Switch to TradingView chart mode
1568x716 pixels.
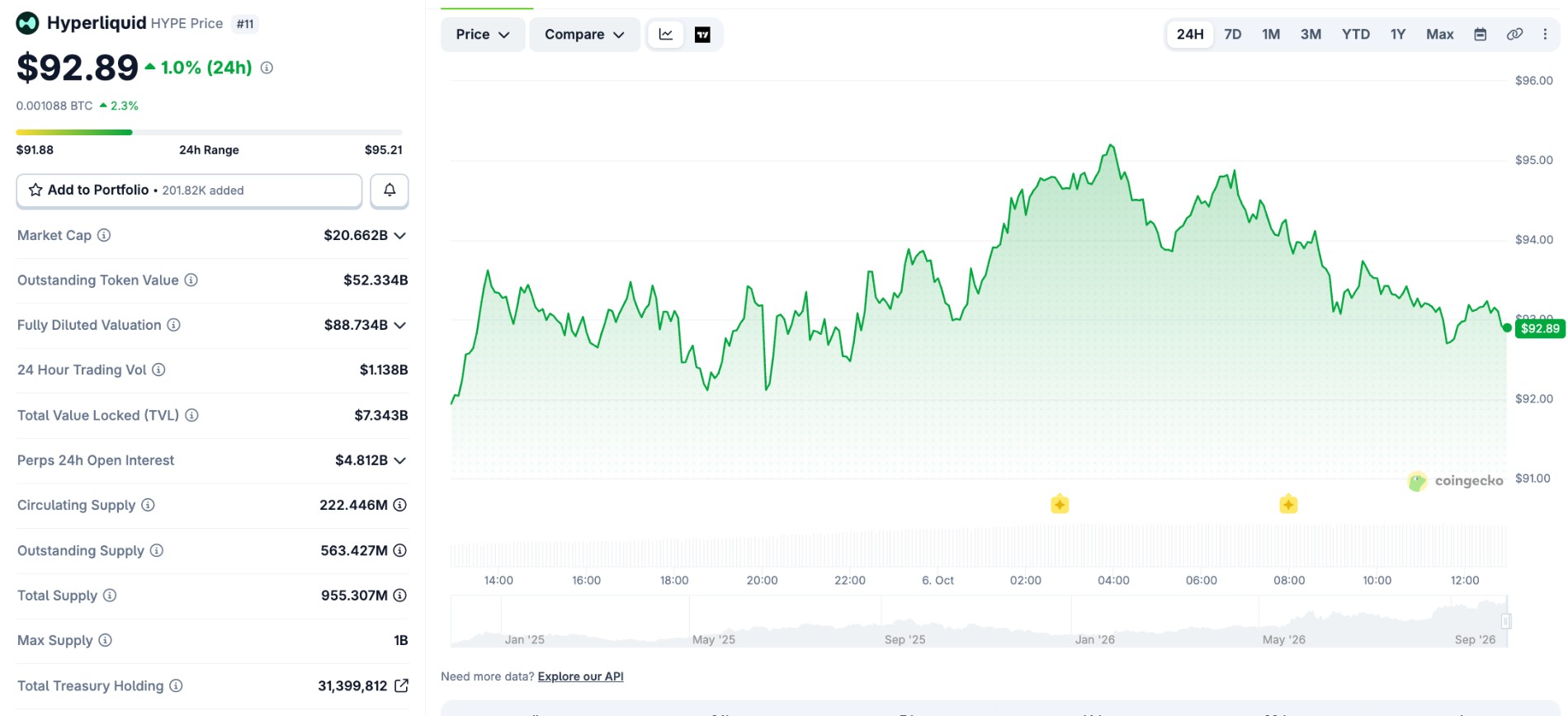point(702,35)
